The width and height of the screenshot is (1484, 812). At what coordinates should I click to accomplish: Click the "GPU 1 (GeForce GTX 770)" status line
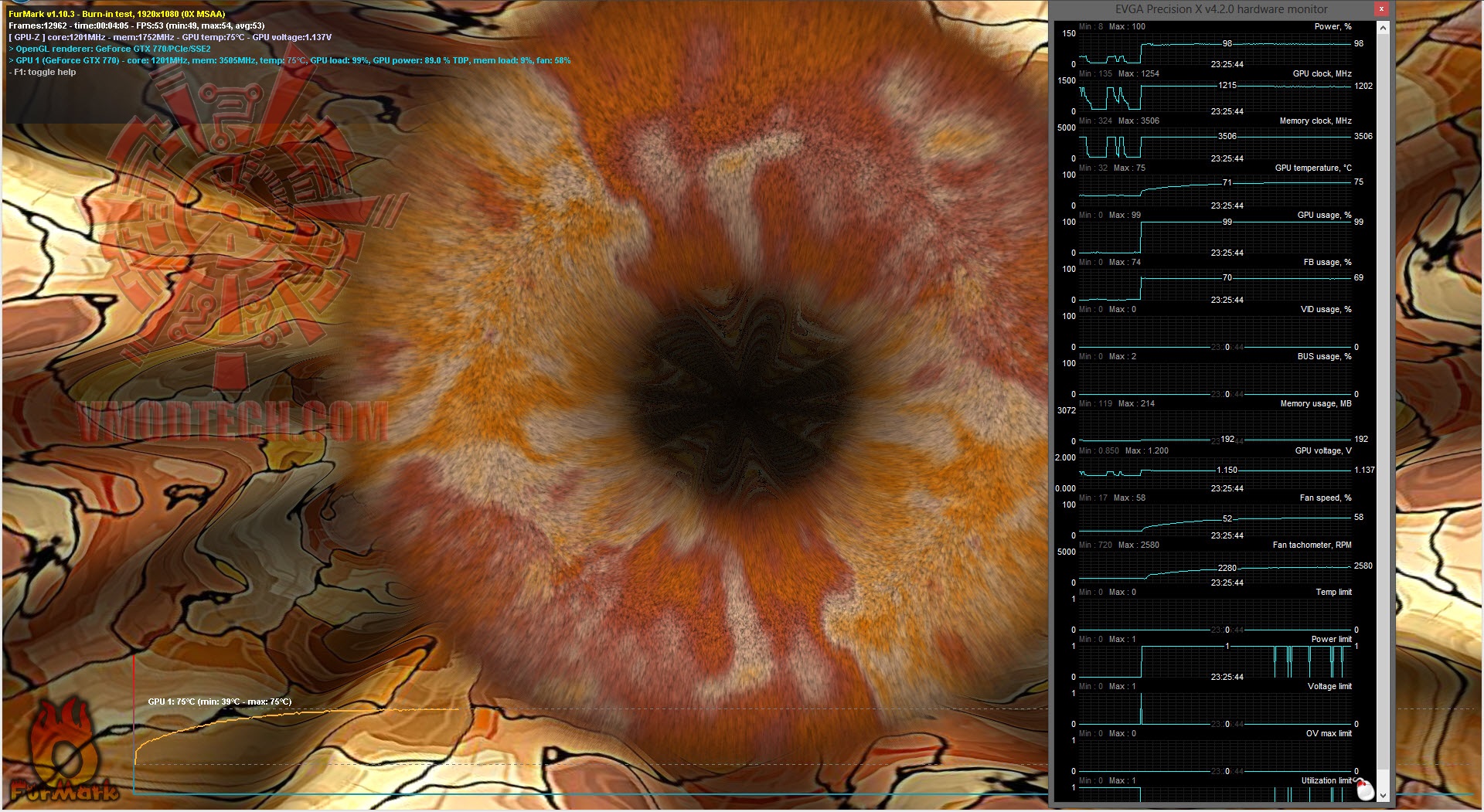tap(290, 60)
